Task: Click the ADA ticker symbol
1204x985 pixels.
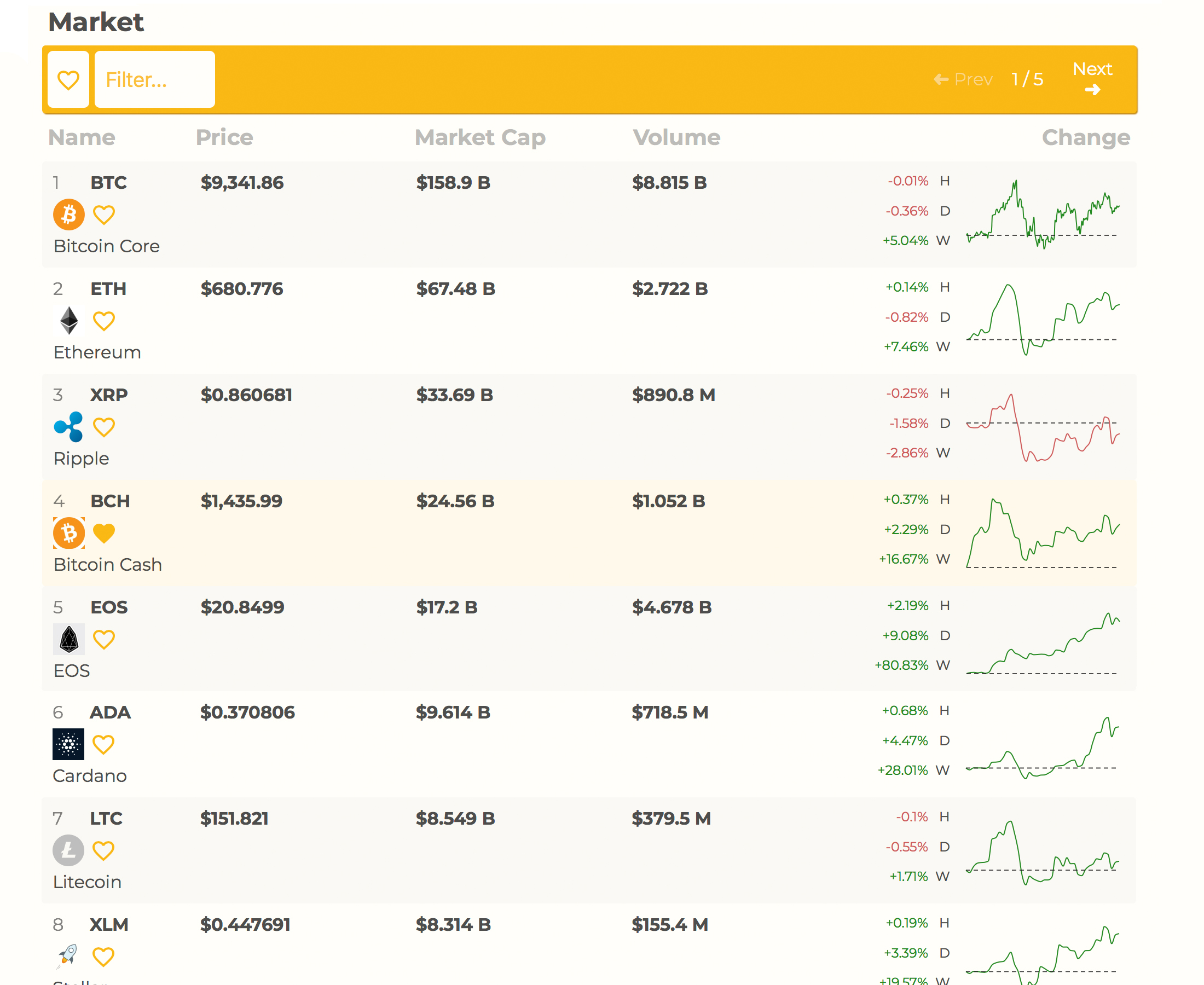Action: click(110, 712)
